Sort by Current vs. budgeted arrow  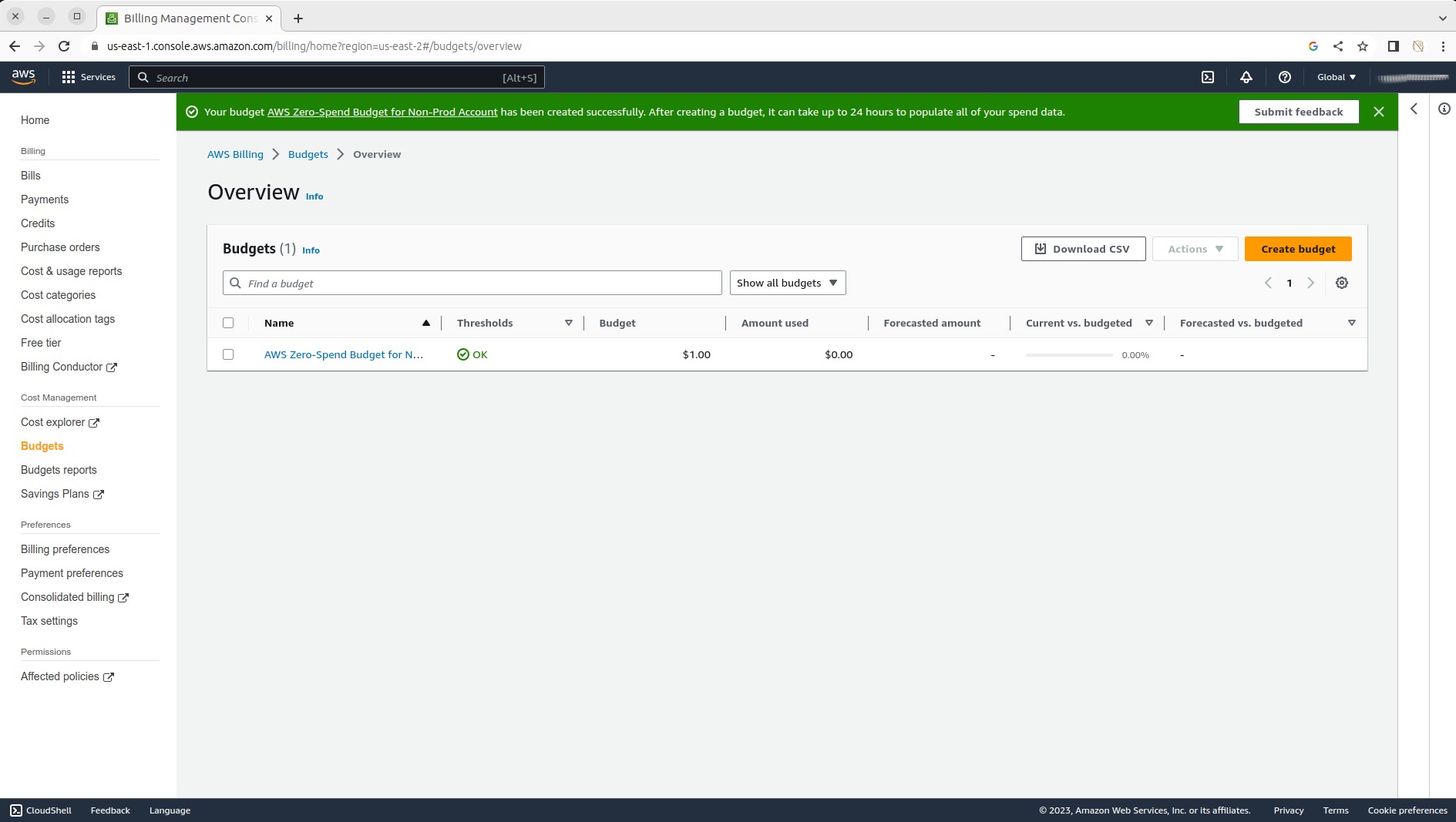coord(1149,323)
